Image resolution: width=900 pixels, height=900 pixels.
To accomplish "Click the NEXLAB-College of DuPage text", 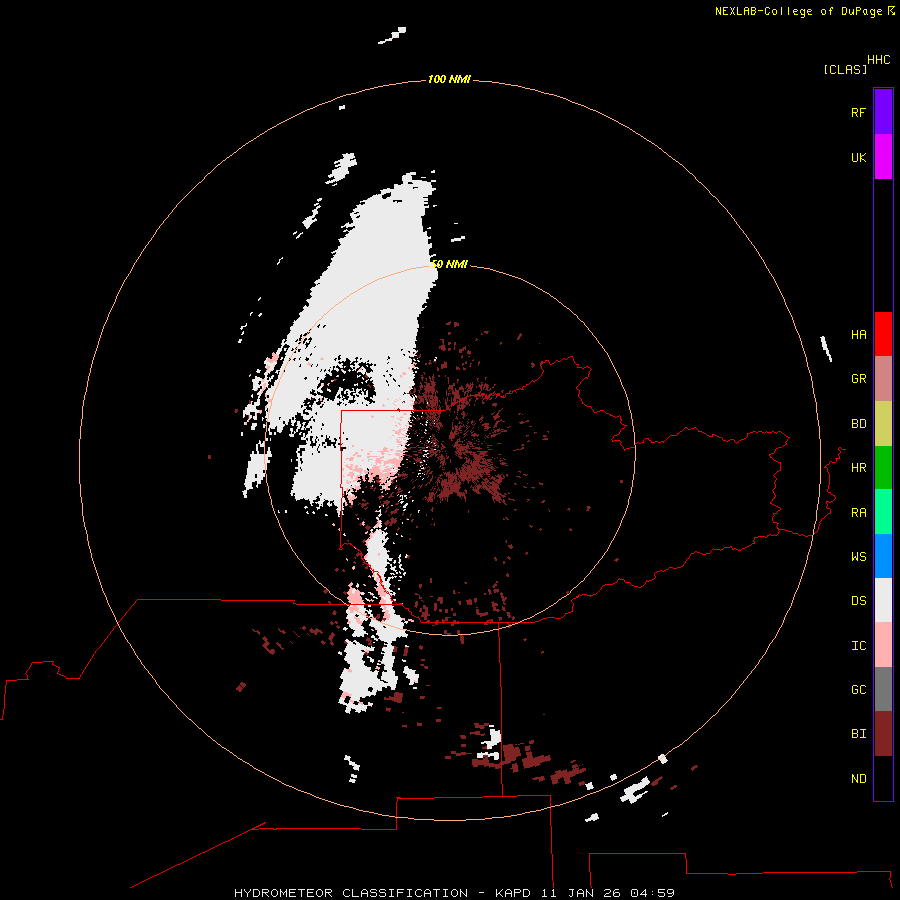I will point(798,11).
